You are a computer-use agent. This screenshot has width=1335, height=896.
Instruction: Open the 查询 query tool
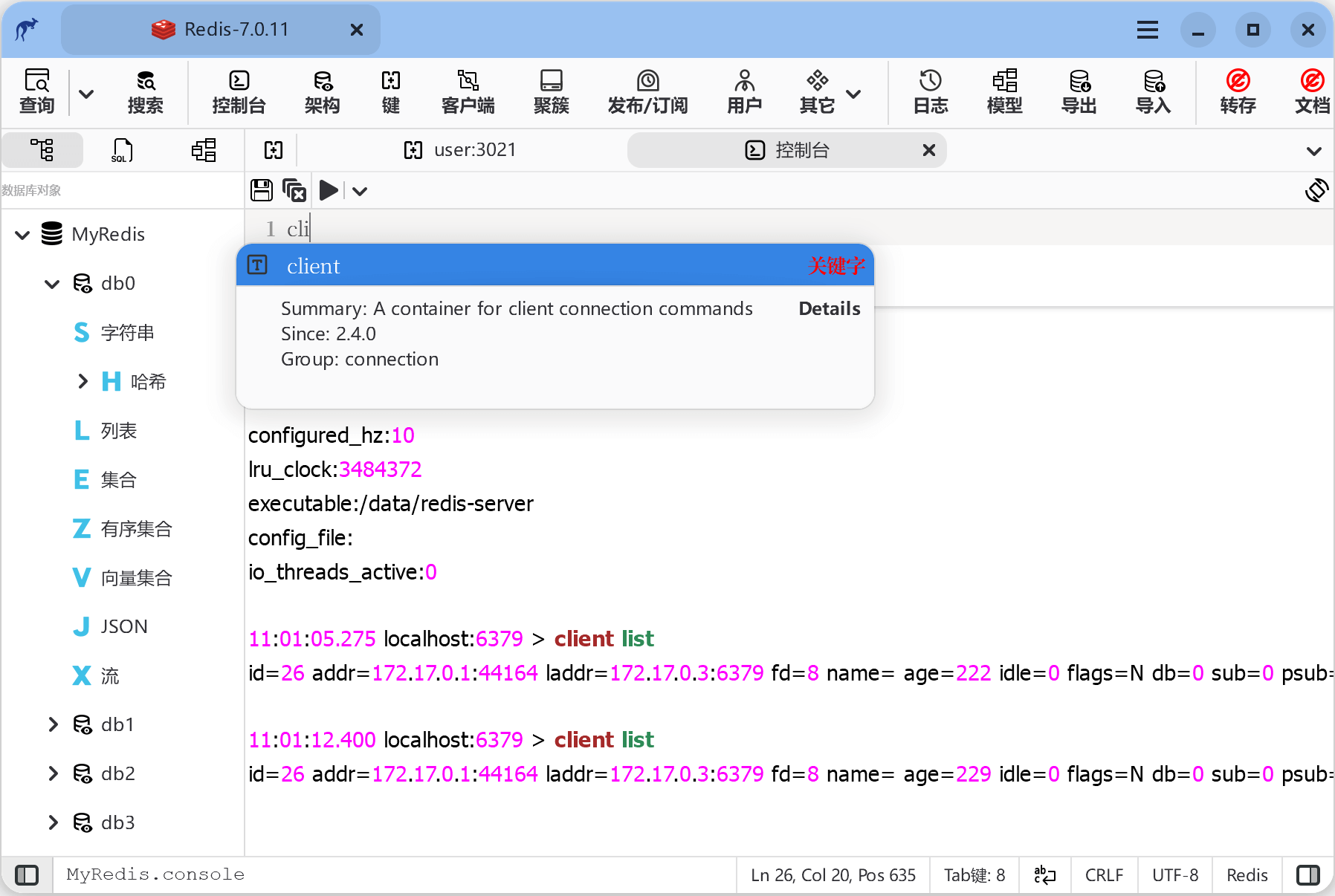(x=36, y=92)
